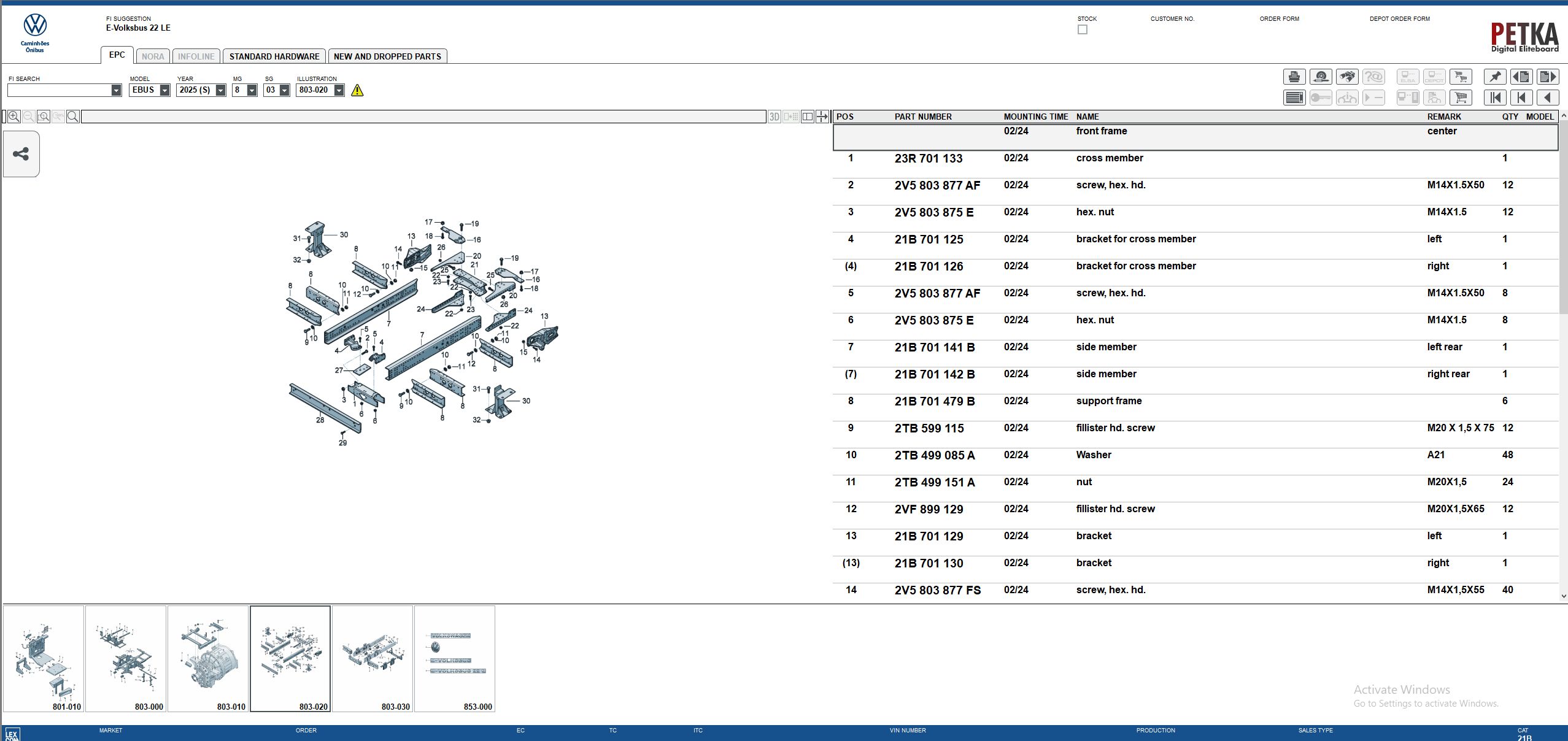Click the REMARK column header

click(1444, 117)
